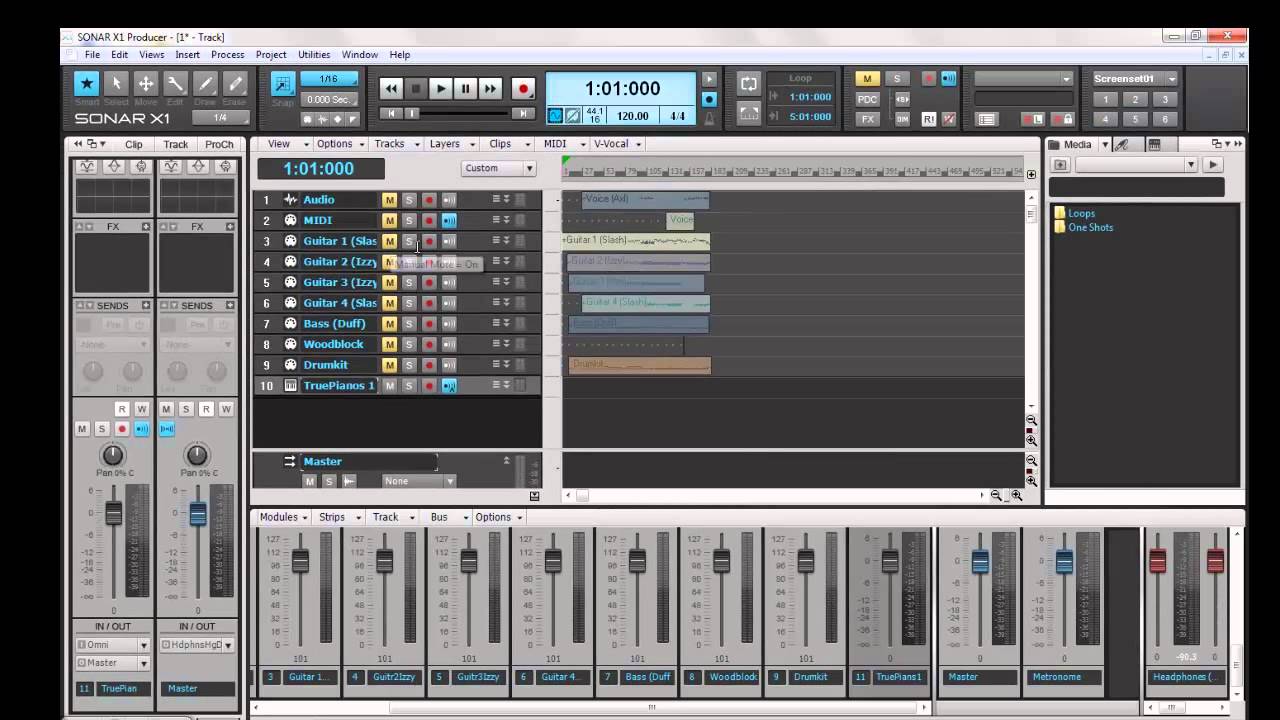Viewport: 1280px width, 720px height.
Task: Adjust the Drumkit console volume fader
Action: (x=806, y=562)
